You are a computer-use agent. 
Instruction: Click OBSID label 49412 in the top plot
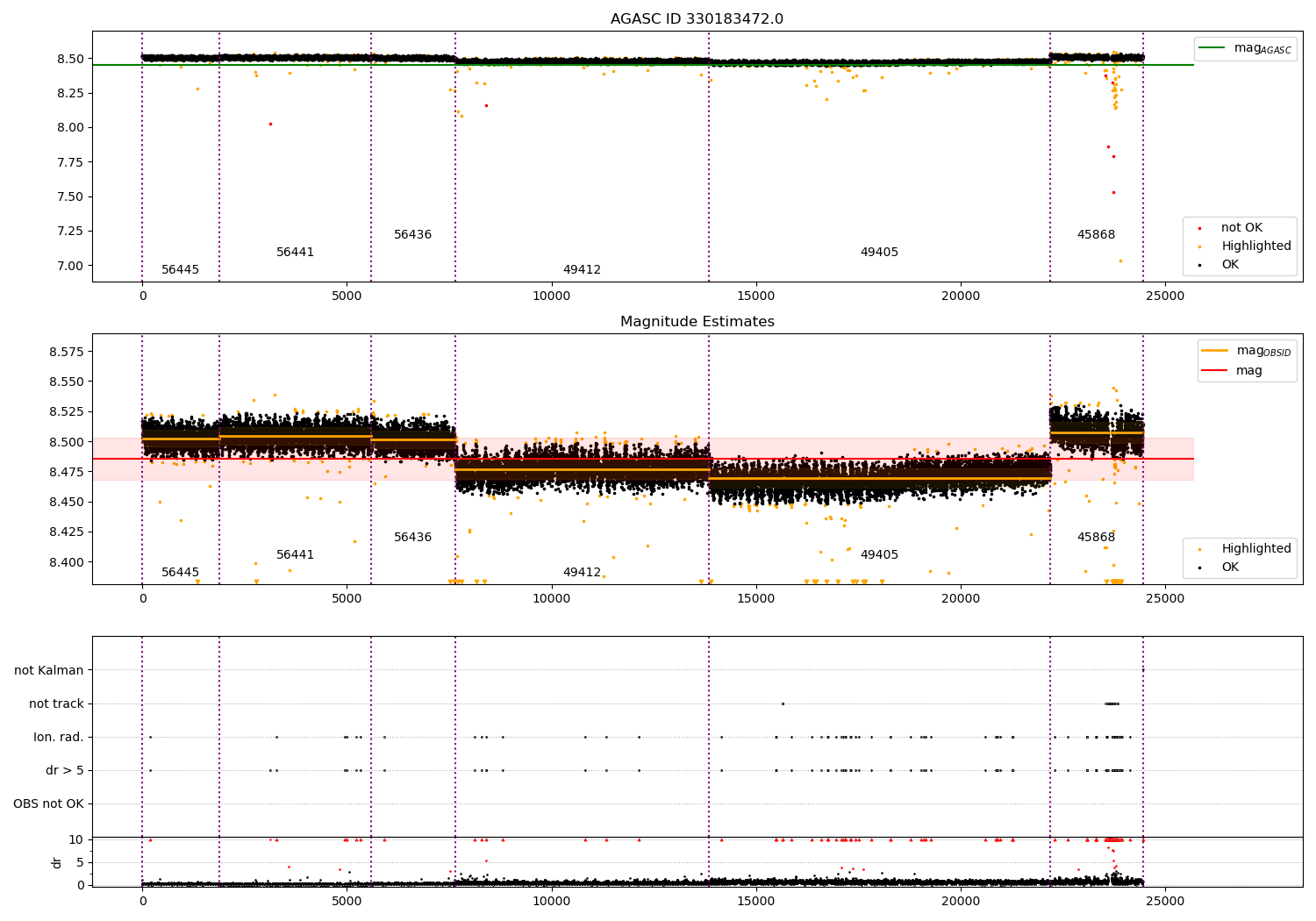coord(582,270)
